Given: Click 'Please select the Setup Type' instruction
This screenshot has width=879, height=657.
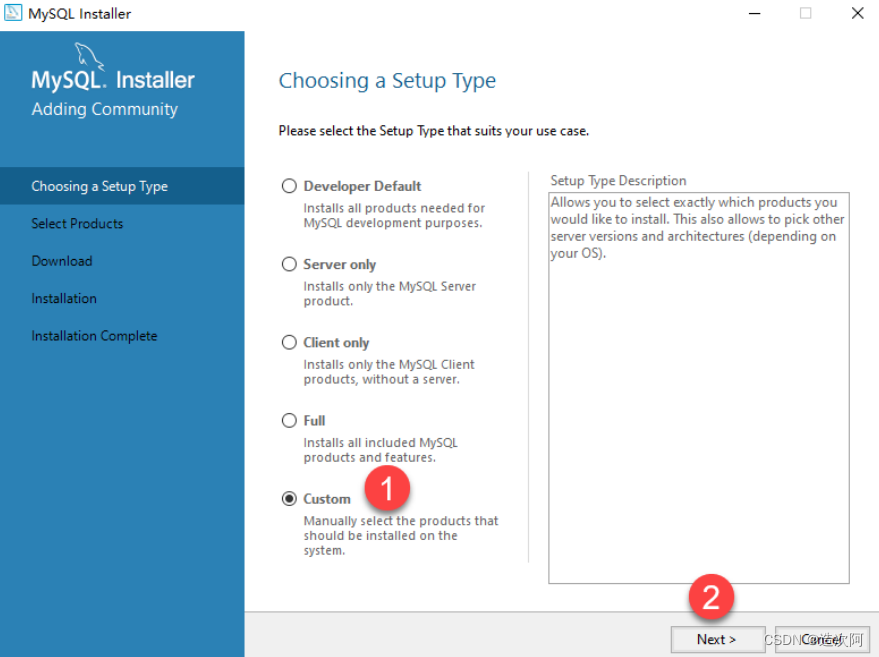Looking at the screenshot, I should [433, 131].
